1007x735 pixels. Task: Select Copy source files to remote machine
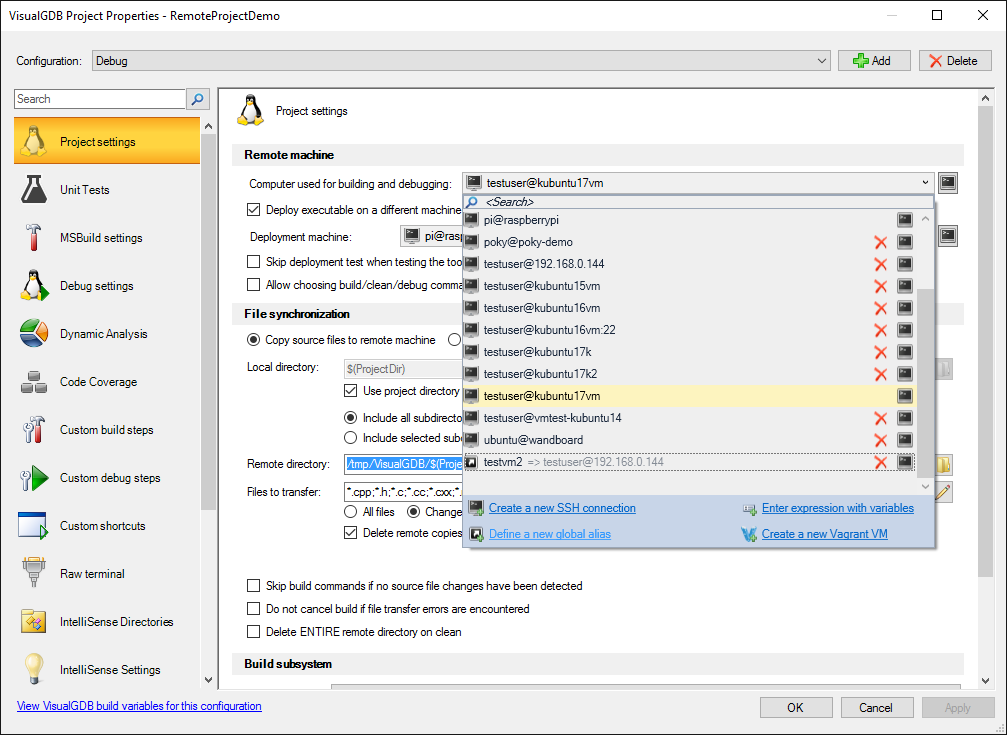click(254, 340)
